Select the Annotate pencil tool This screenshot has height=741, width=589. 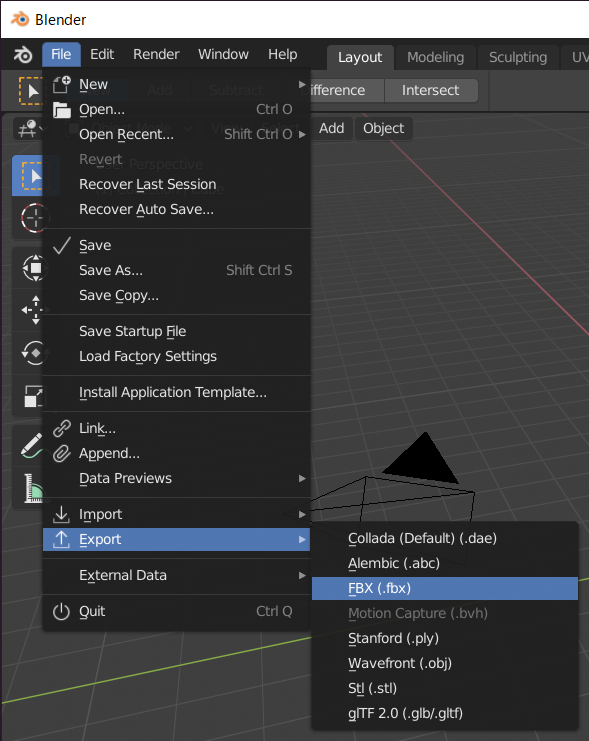(31, 446)
